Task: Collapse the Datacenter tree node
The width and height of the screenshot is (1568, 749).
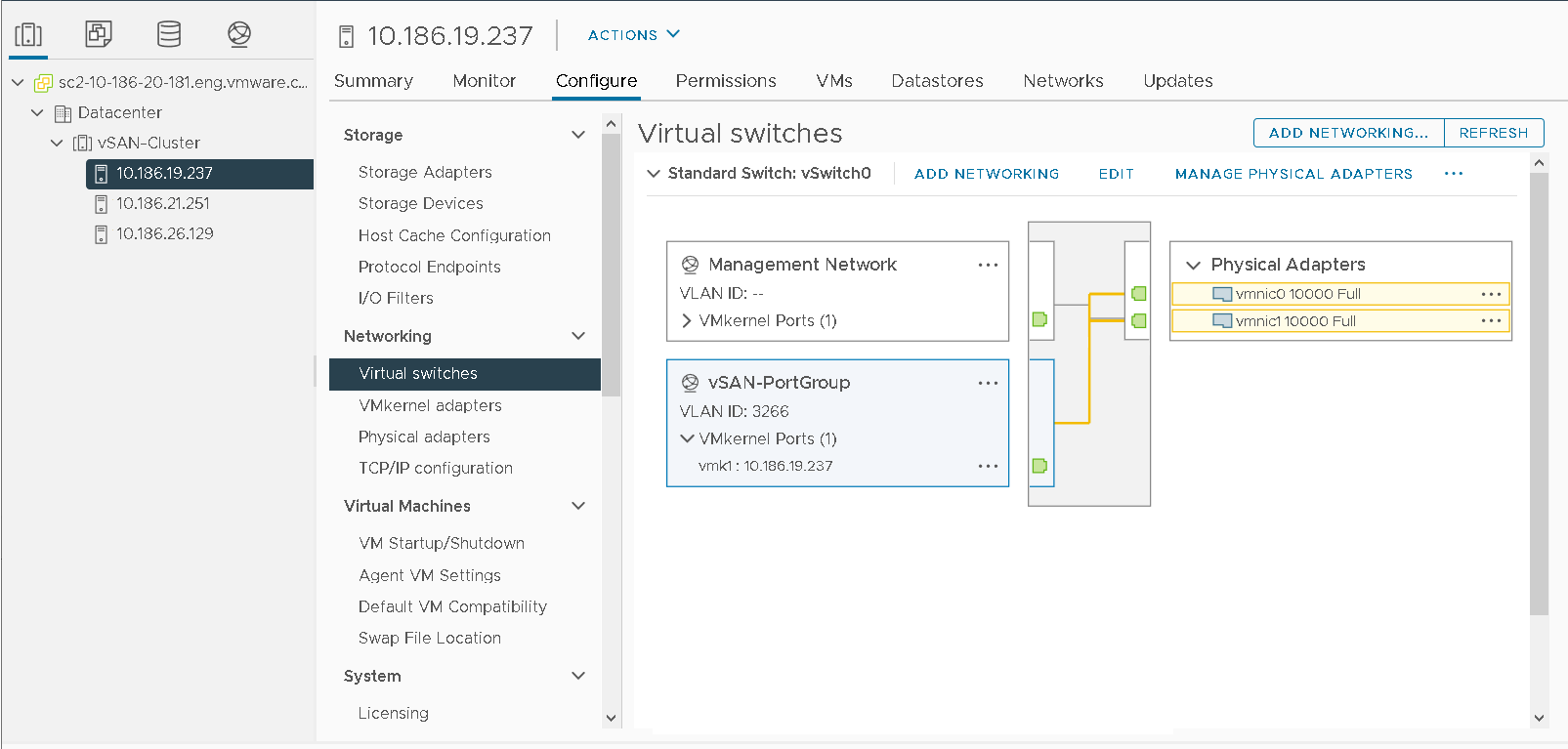Action: [37, 113]
